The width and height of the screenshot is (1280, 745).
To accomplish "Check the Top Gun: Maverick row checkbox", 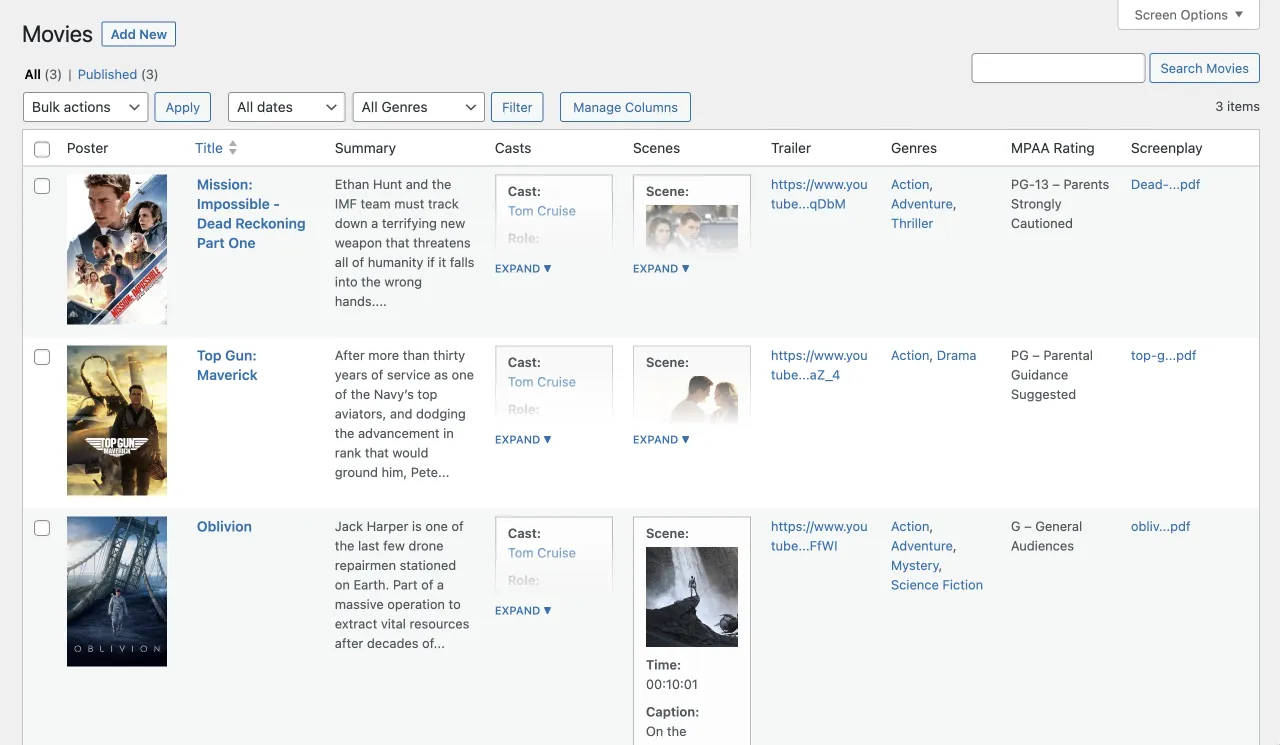I will (42, 357).
